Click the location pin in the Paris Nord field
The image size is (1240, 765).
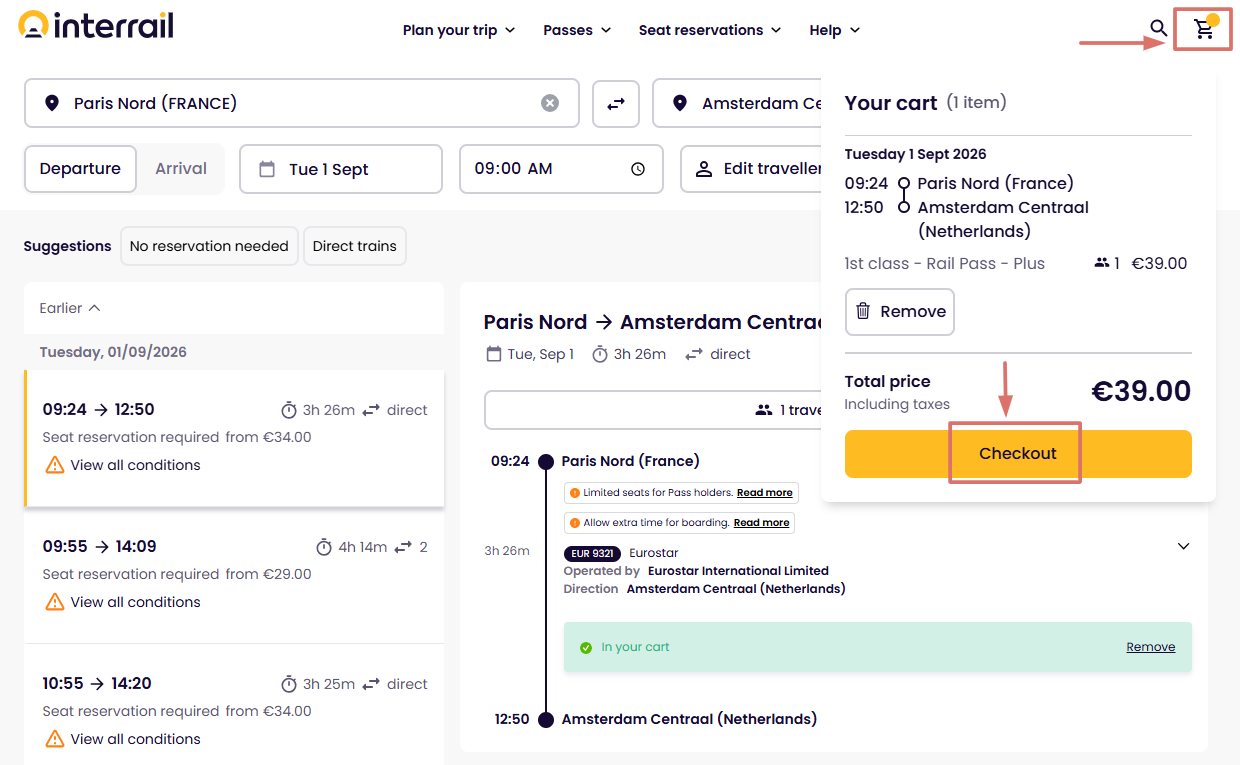pos(52,103)
